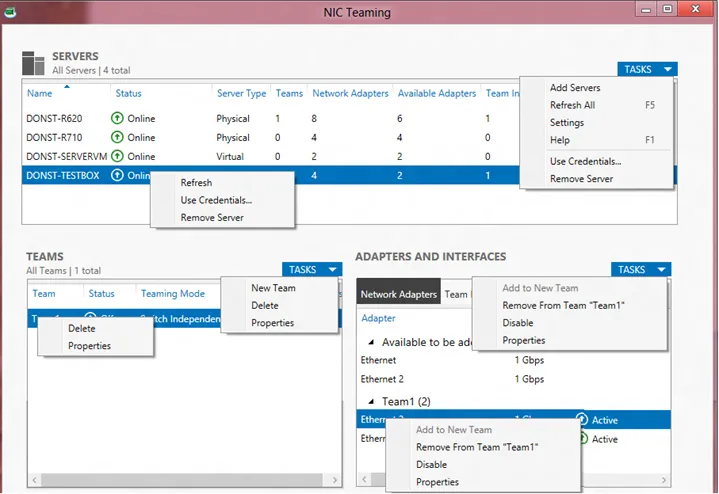
Task: Click the Teams list horizontal scrollbar
Action: [182, 480]
